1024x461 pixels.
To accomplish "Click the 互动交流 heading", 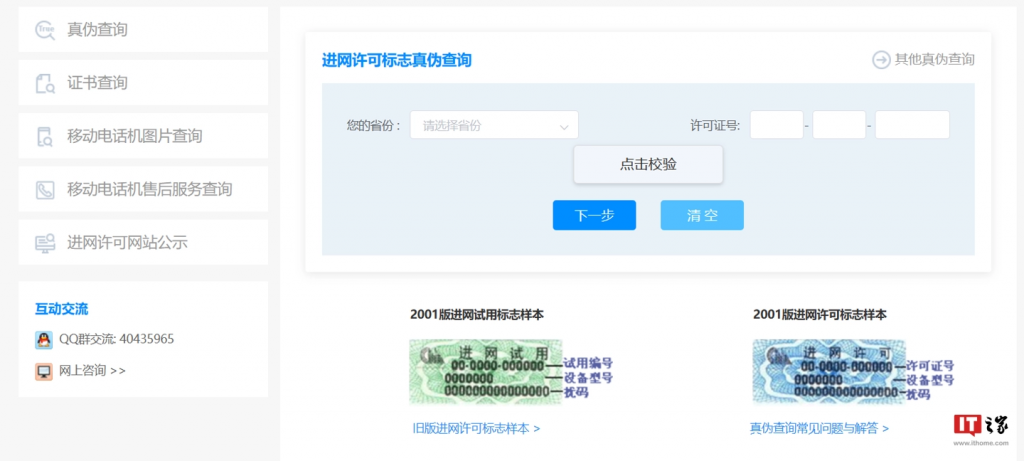I will [x=61, y=309].
